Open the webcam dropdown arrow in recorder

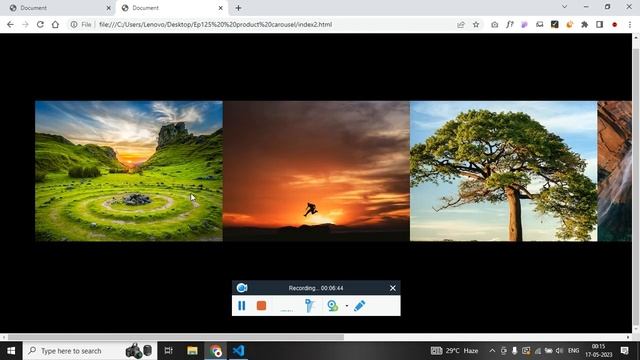coord(347,306)
